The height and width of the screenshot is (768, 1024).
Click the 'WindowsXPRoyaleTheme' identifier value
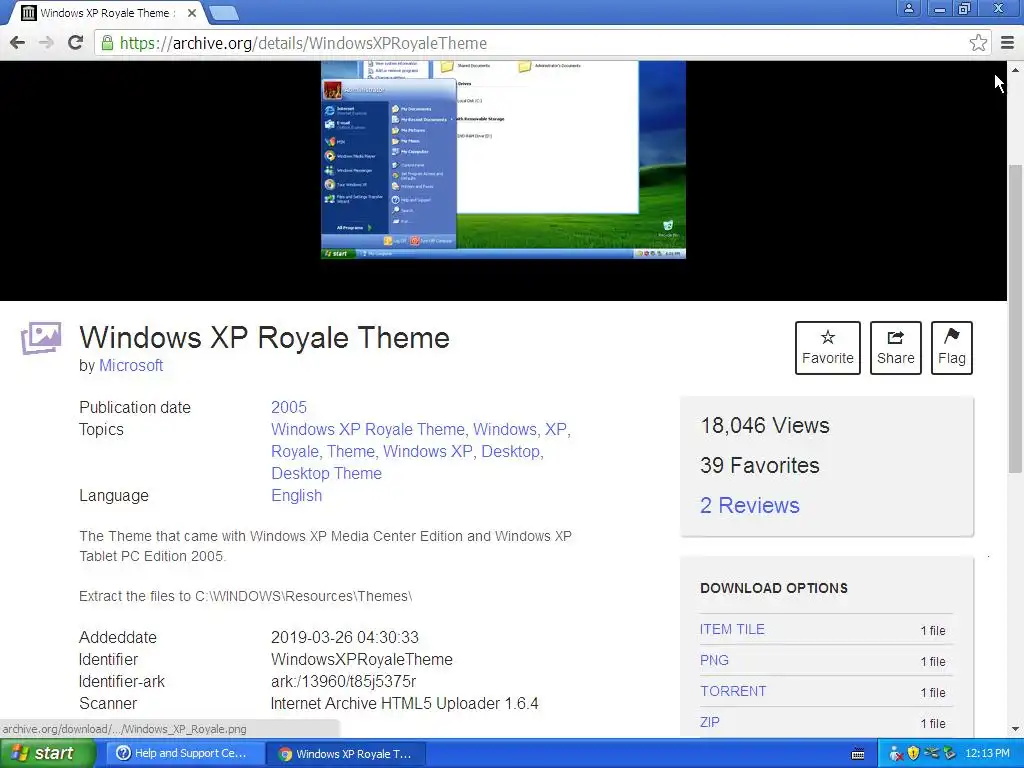362,660
